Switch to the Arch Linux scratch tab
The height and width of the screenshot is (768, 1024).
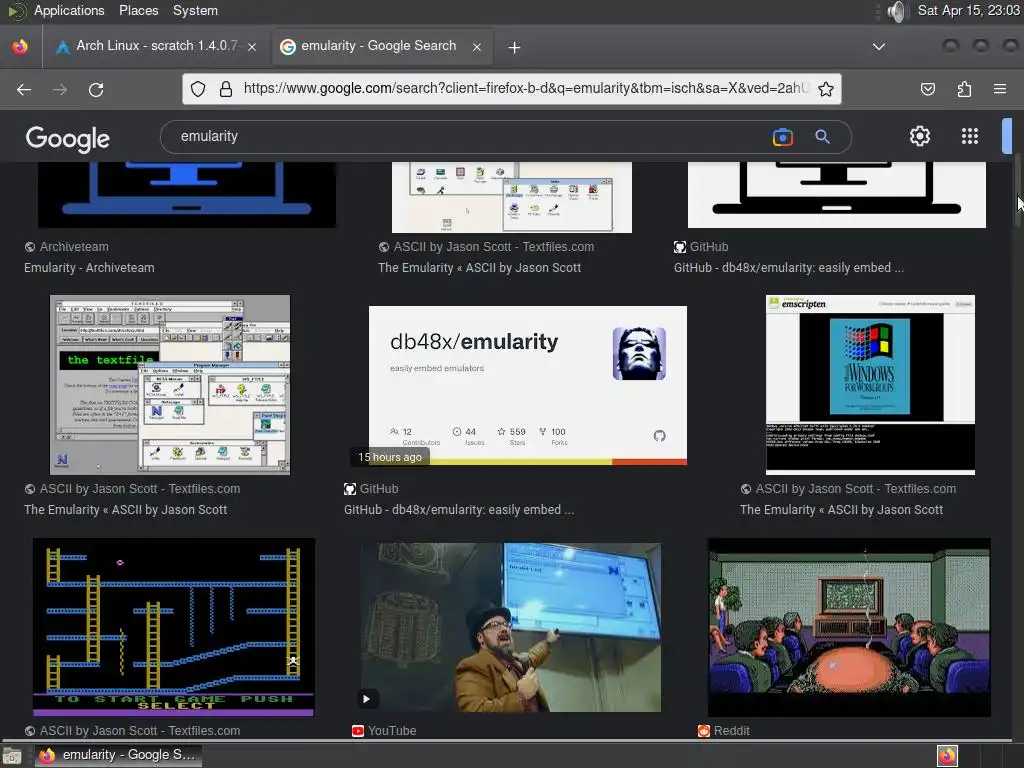click(x=155, y=46)
